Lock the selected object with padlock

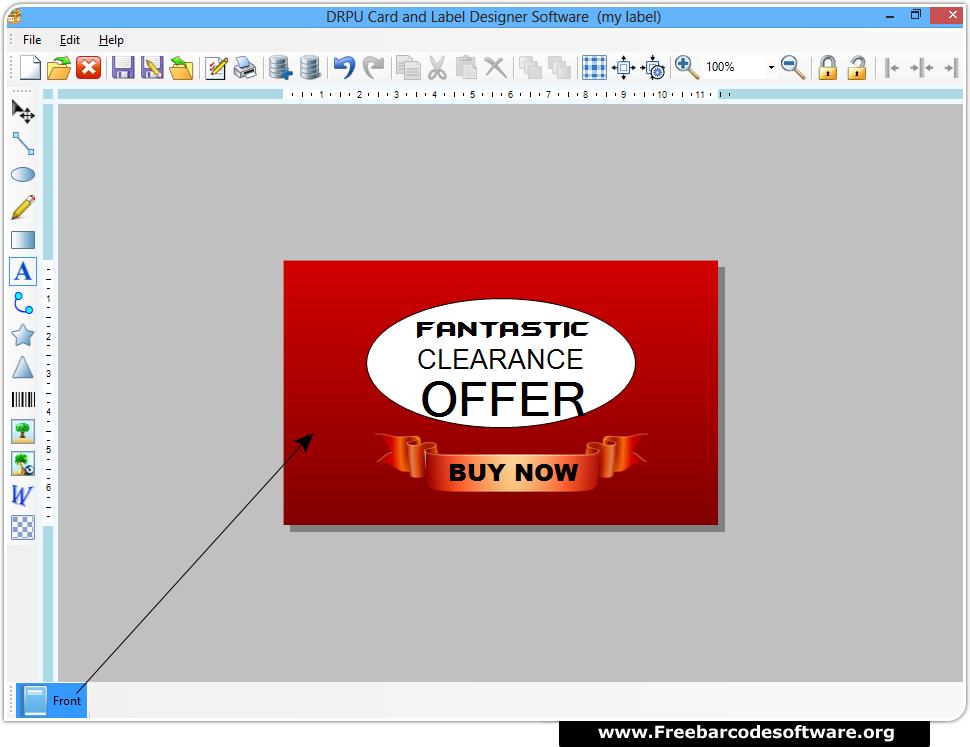(828, 67)
